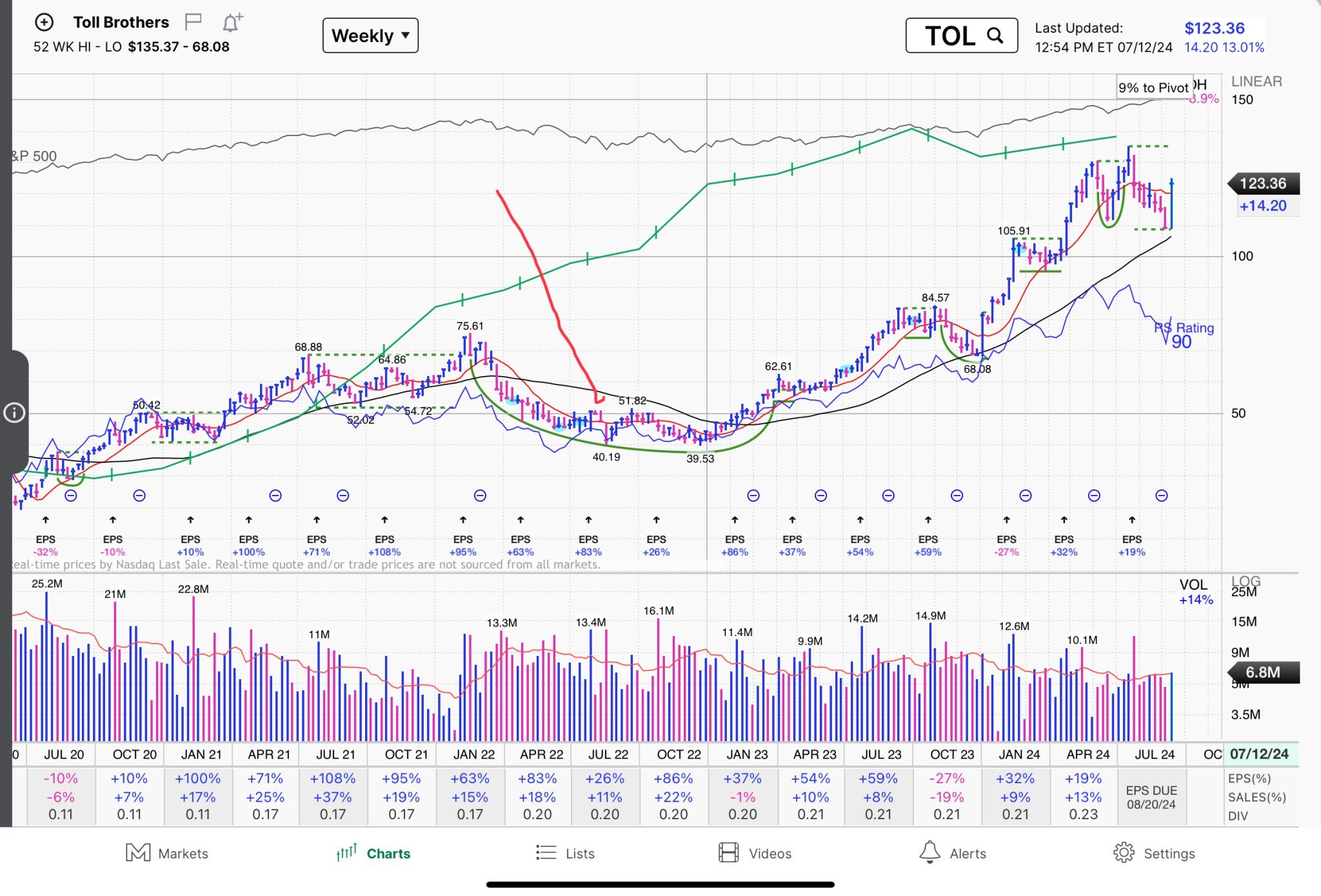Expand the Weekly timeframe dropdown
The width and height of the screenshot is (1321, 896).
370,35
